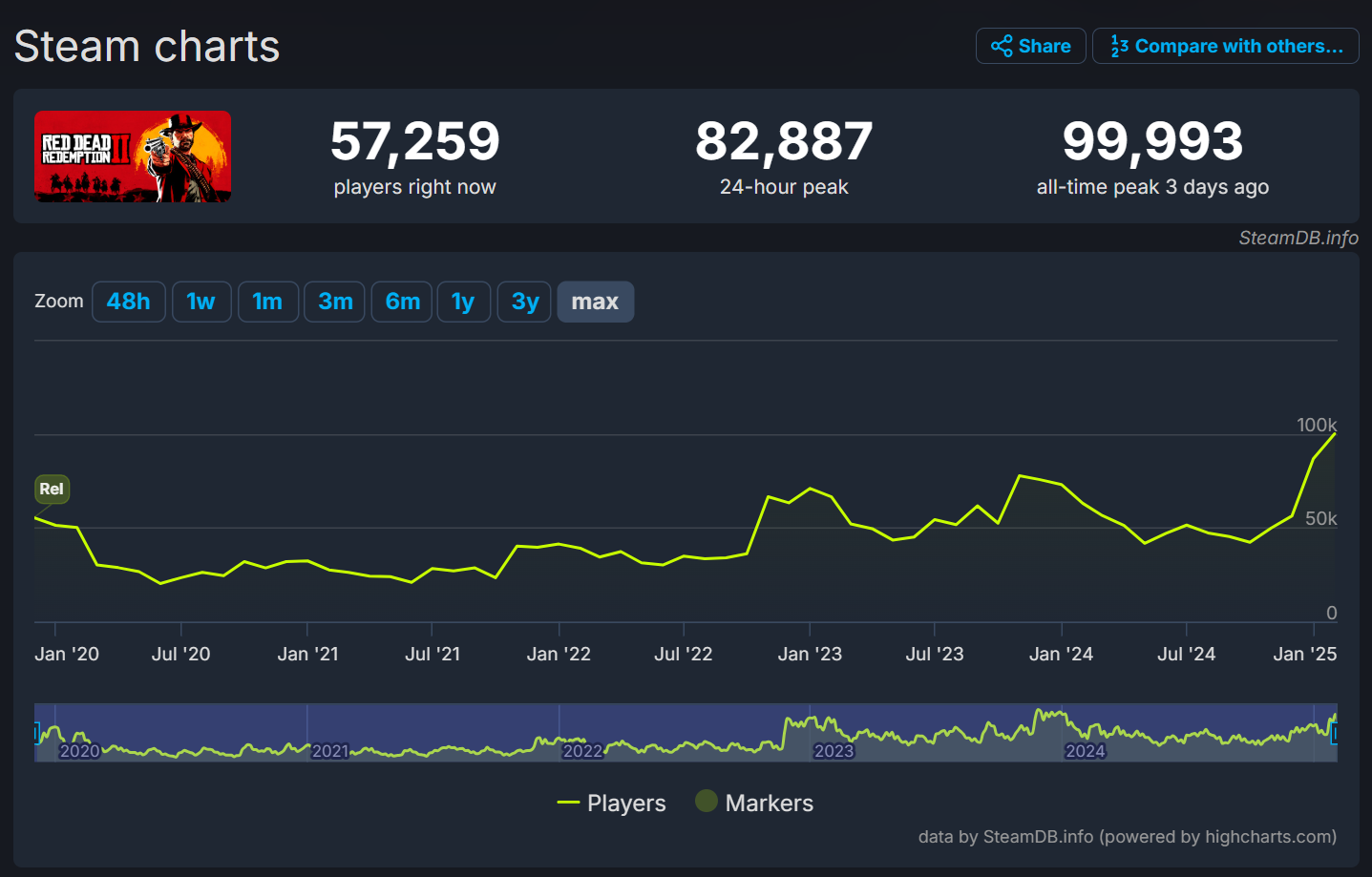1372x877 pixels.
Task: Click the Red Dead Redemption 2 banner
Action: pyautogui.click(x=132, y=157)
